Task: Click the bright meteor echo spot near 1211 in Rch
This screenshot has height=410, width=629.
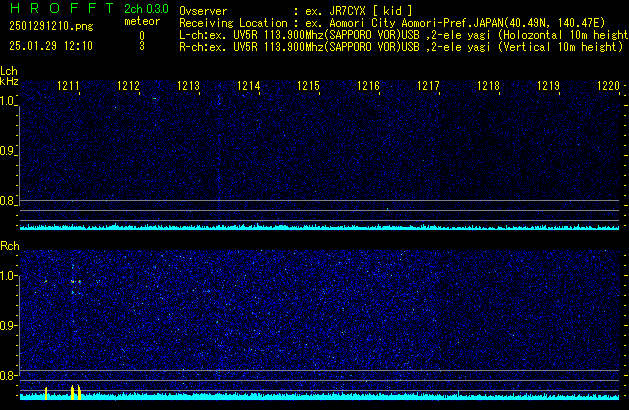Action: [73, 282]
